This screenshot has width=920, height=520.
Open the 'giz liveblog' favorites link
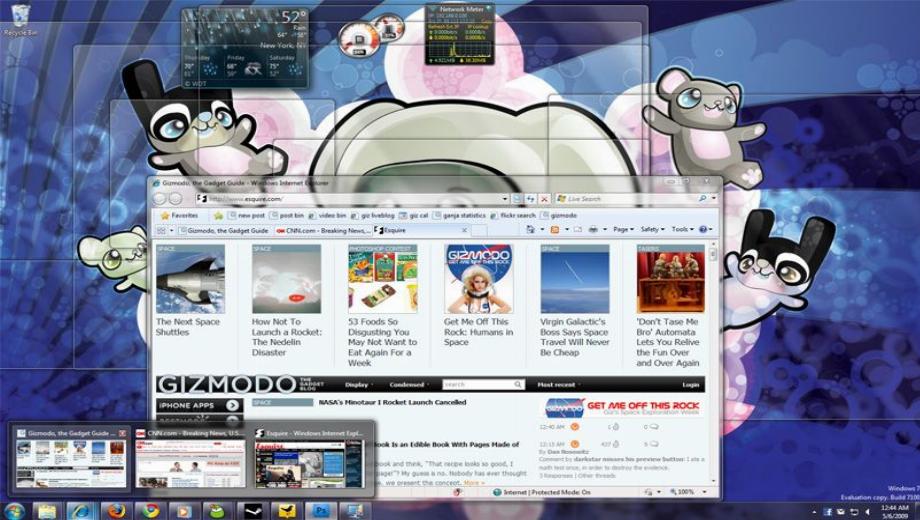coord(372,215)
